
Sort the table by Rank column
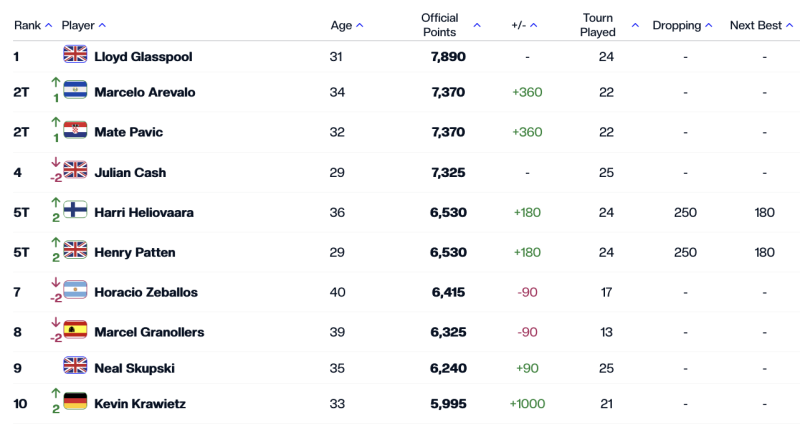(x=33, y=25)
